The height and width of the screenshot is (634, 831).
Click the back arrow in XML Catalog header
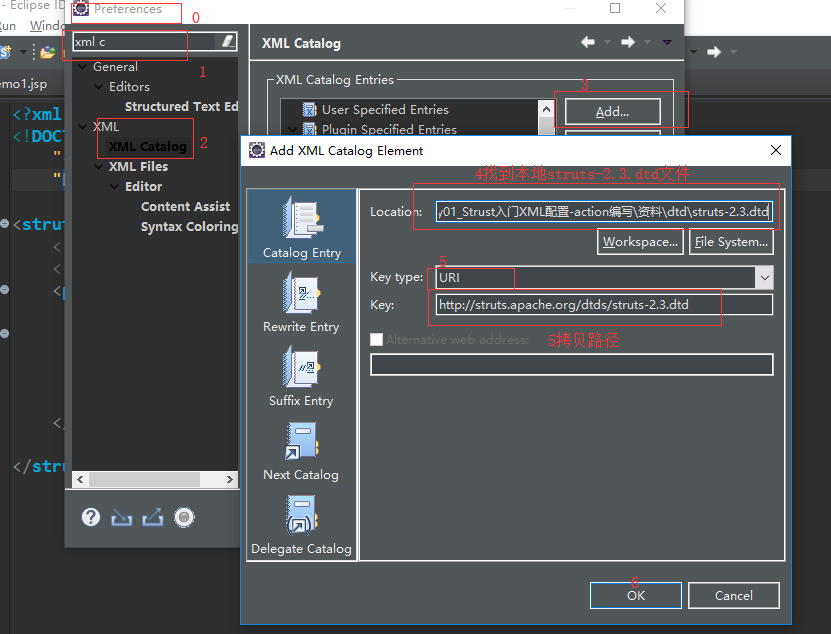[588, 42]
